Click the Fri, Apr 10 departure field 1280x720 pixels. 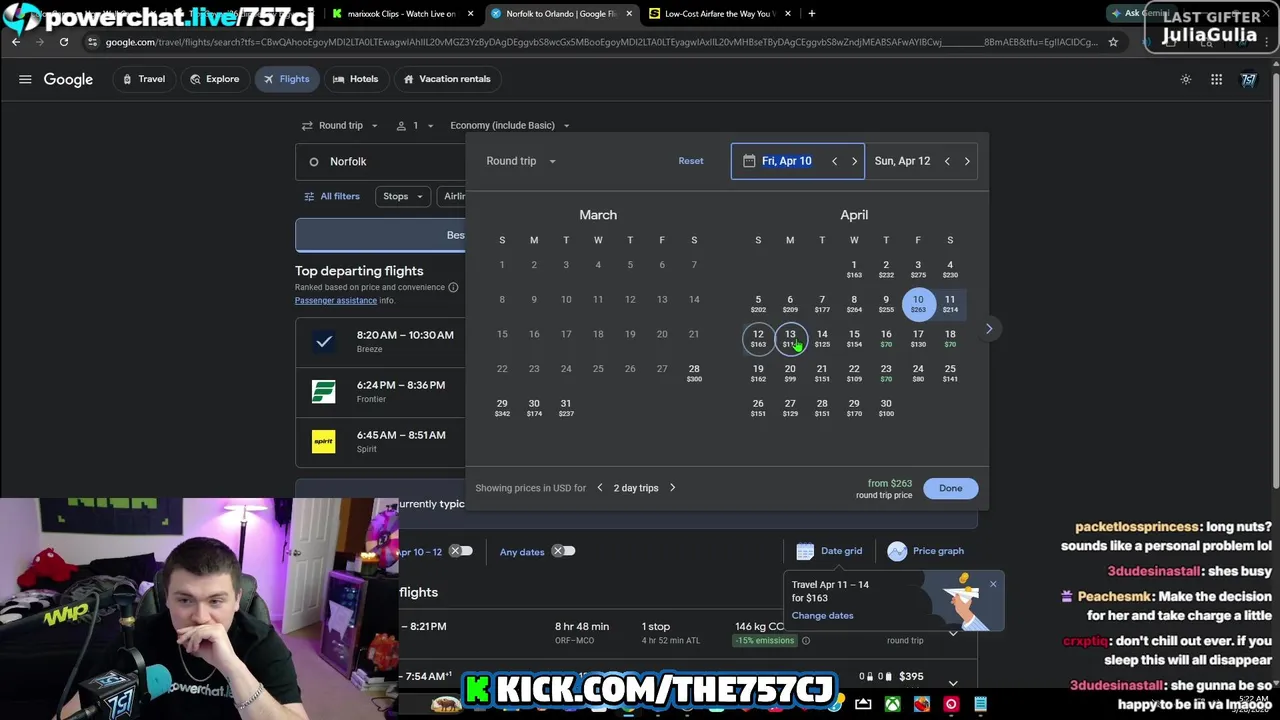(x=798, y=161)
